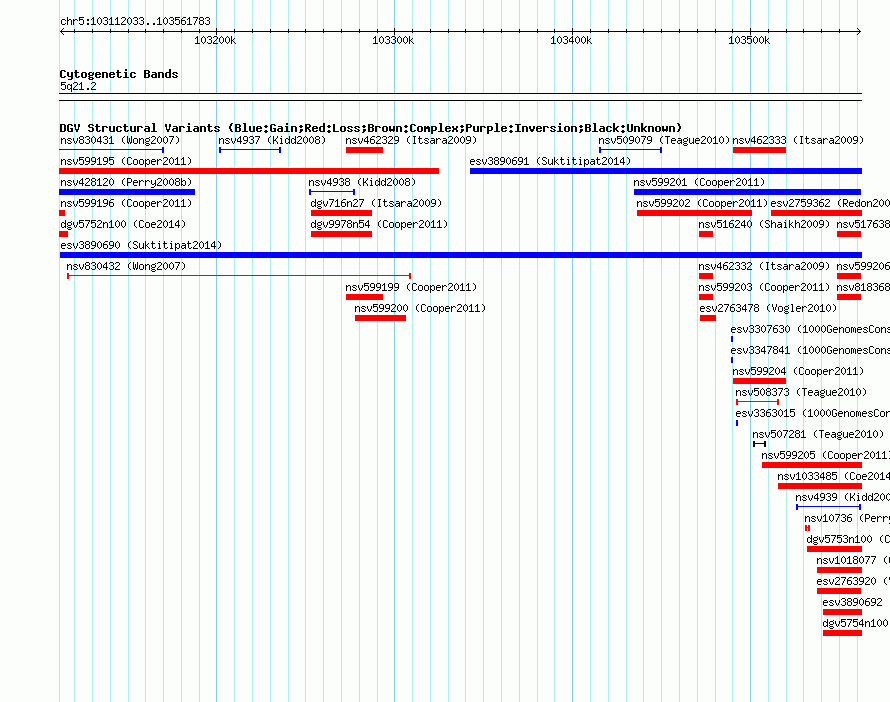This screenshot has width=890, height=702.
Task: Open nsv599199 (Cooper2011) variant
Action: [364, 297]
